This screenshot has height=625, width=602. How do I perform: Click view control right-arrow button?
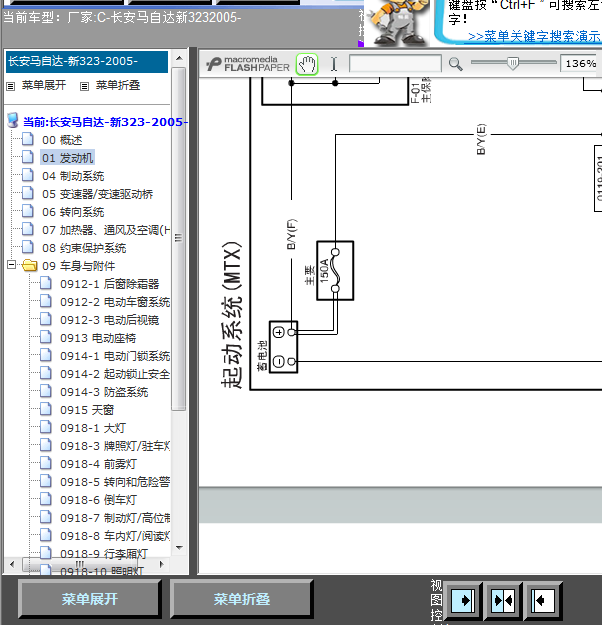463,601
